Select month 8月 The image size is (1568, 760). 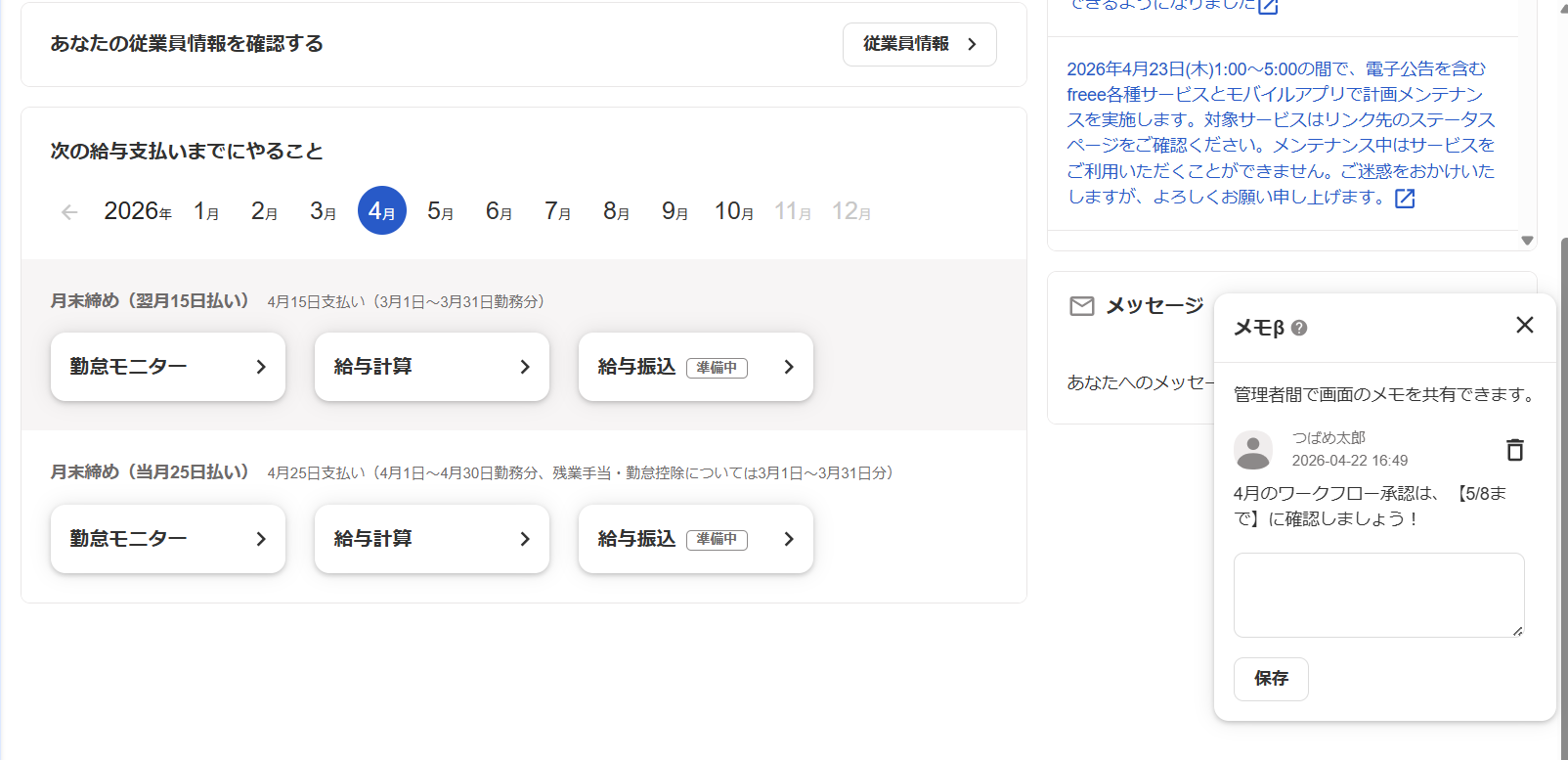(x=617, y=211)
